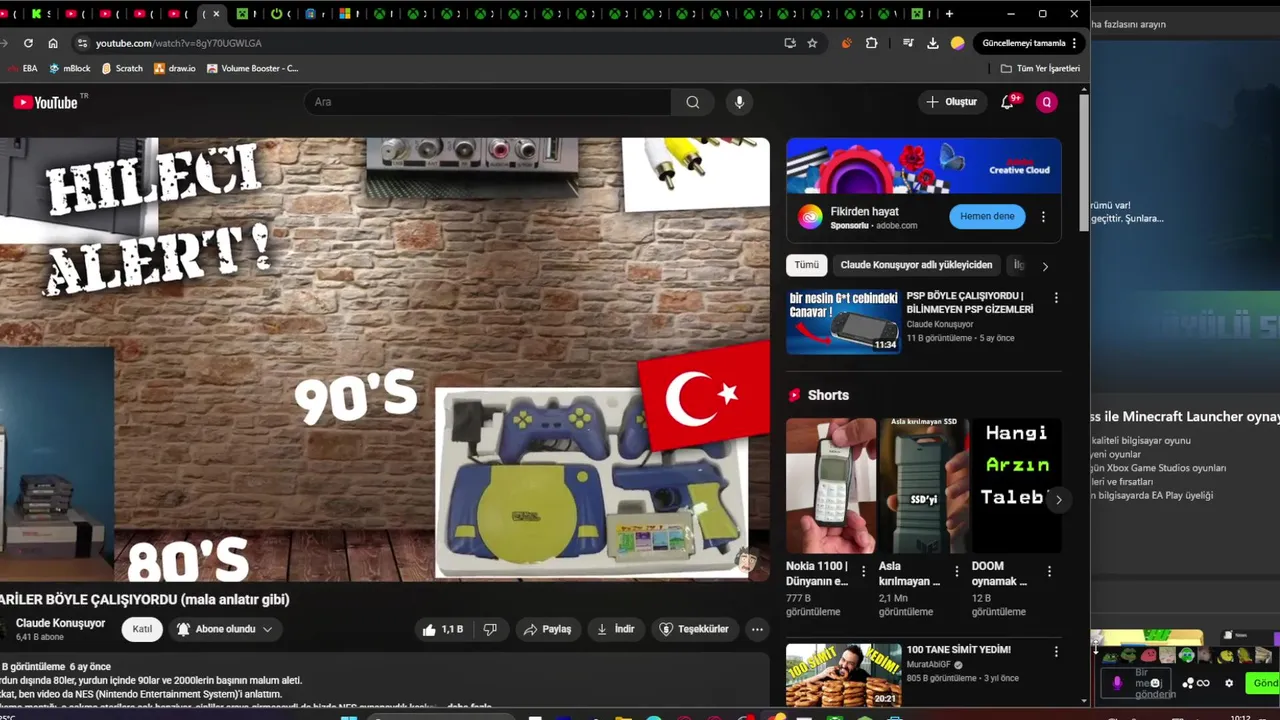The height and width of the screenshot is (720, 1280).
Task: Go to the browser home page
Action: coord(53,43)
